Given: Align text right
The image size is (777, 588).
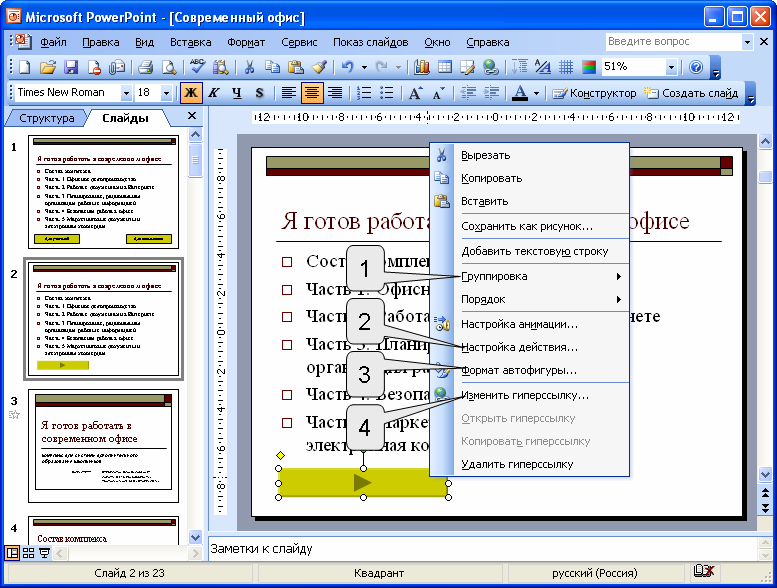Looking at the screenshot, I should point(335,93).
